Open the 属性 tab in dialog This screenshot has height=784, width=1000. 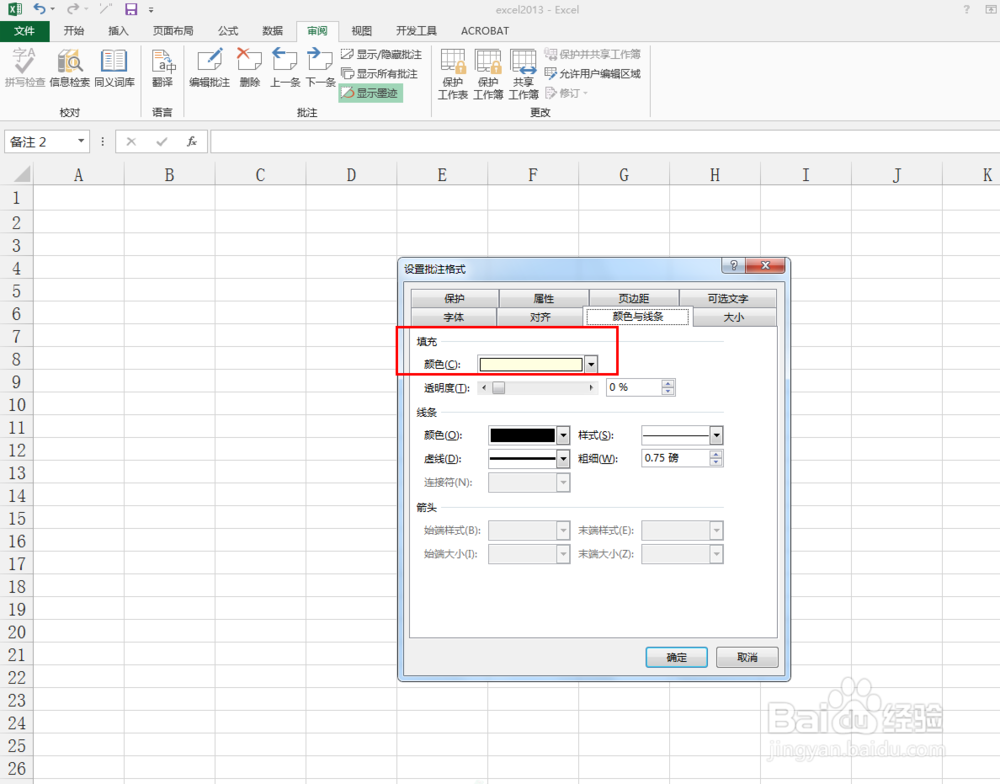544,298
